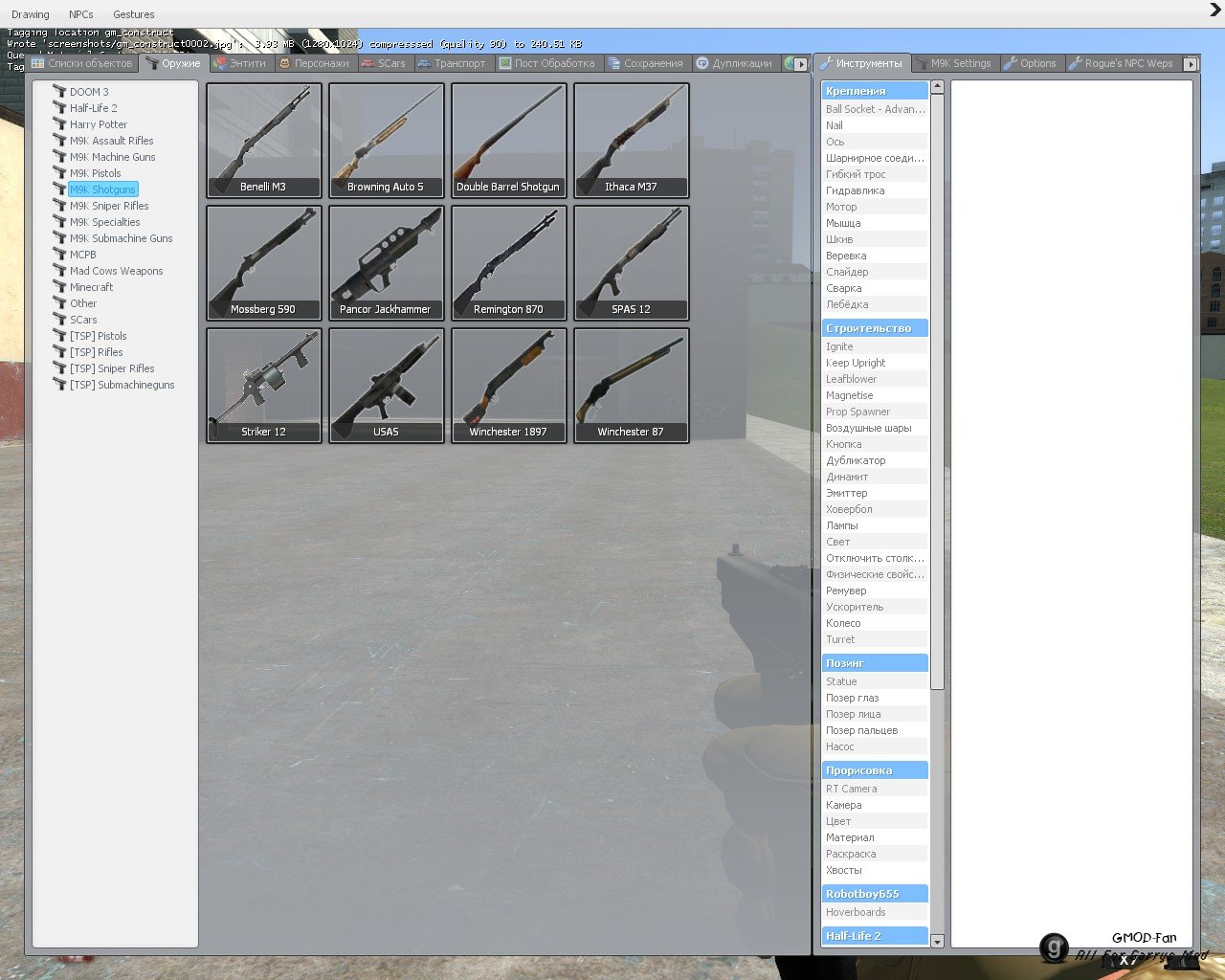Open the Rogue's NPC Weps tab
1225x980 pixels.
pyautogui.click(x=1122, y=63)
